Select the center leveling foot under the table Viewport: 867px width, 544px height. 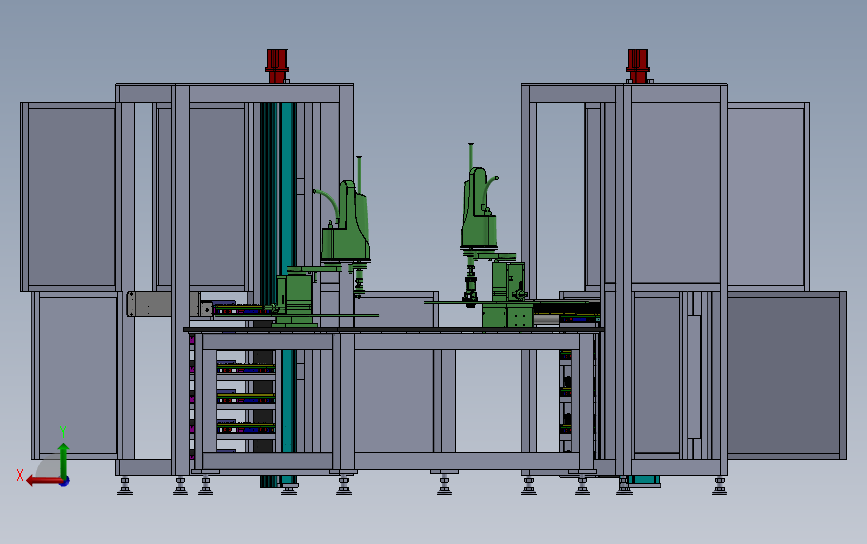(x=445, y=484)
